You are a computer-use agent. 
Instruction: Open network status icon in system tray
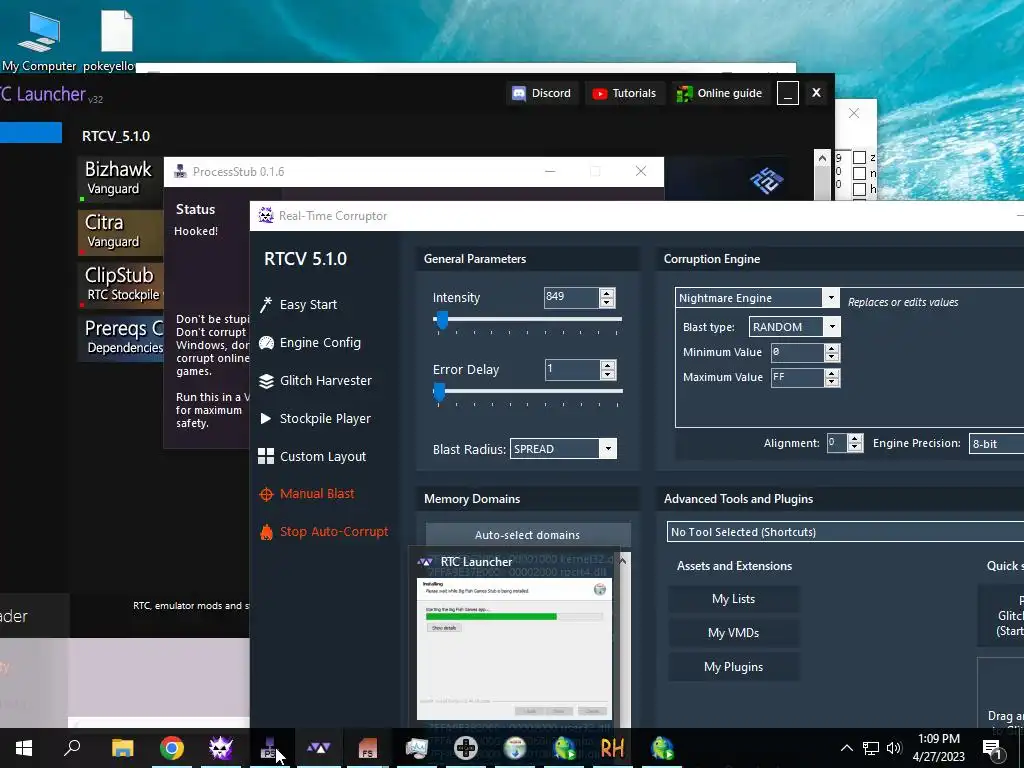(x=871, y=748)
